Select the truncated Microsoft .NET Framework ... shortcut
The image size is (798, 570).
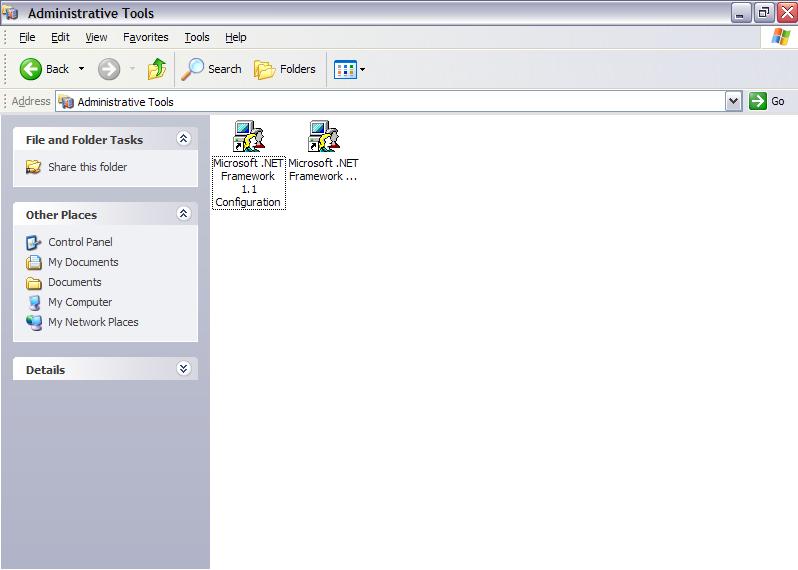(323, 151)
